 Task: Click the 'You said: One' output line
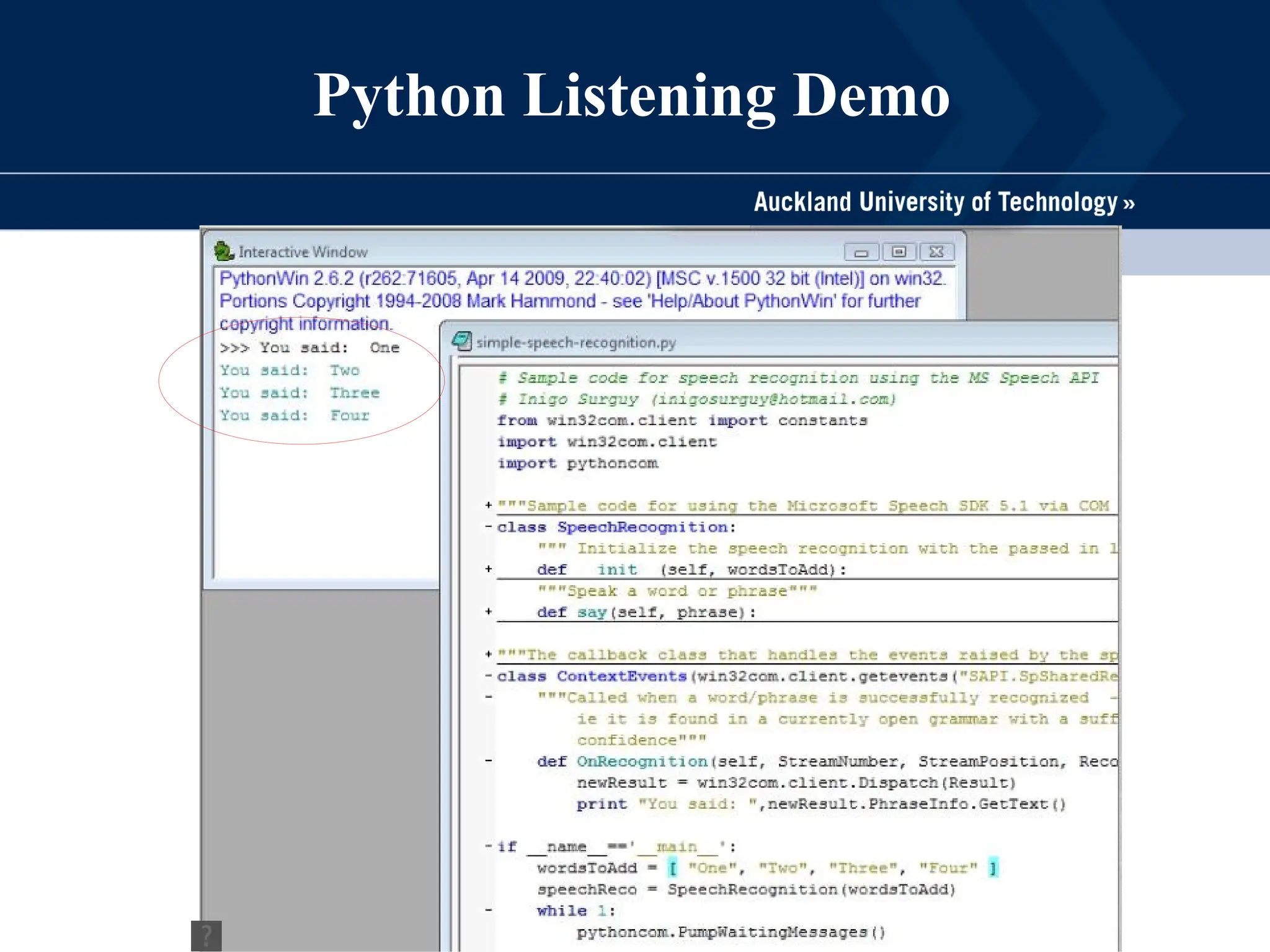click(310, 348)
